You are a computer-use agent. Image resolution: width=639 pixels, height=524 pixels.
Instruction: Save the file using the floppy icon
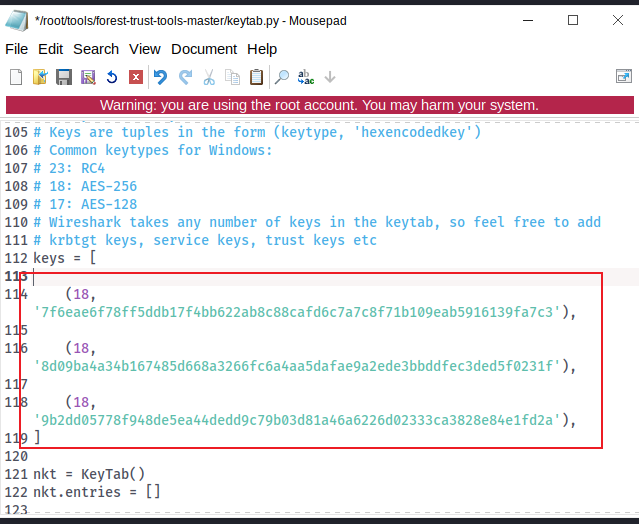[64, 77]
